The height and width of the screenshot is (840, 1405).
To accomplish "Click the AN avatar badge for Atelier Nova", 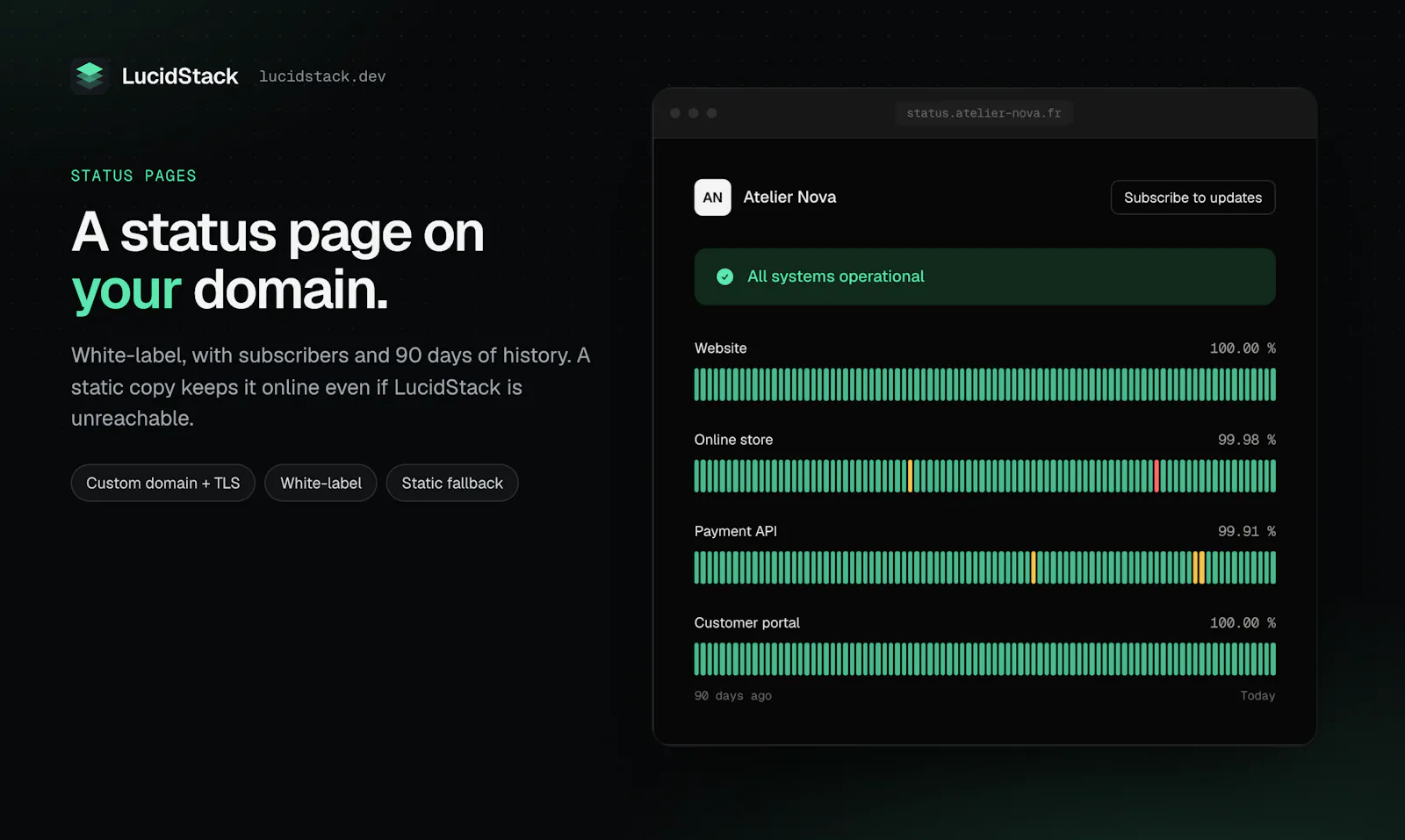I will click(712, 197).
